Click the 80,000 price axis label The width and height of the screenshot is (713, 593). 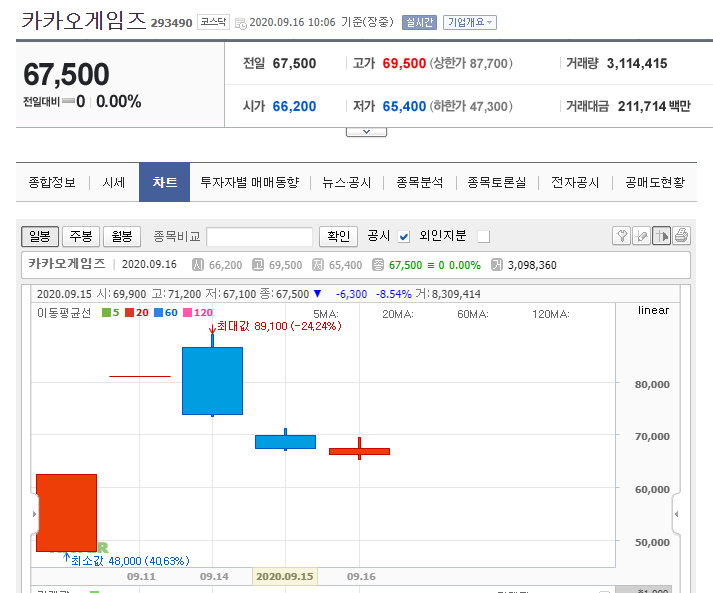(652, 384)
